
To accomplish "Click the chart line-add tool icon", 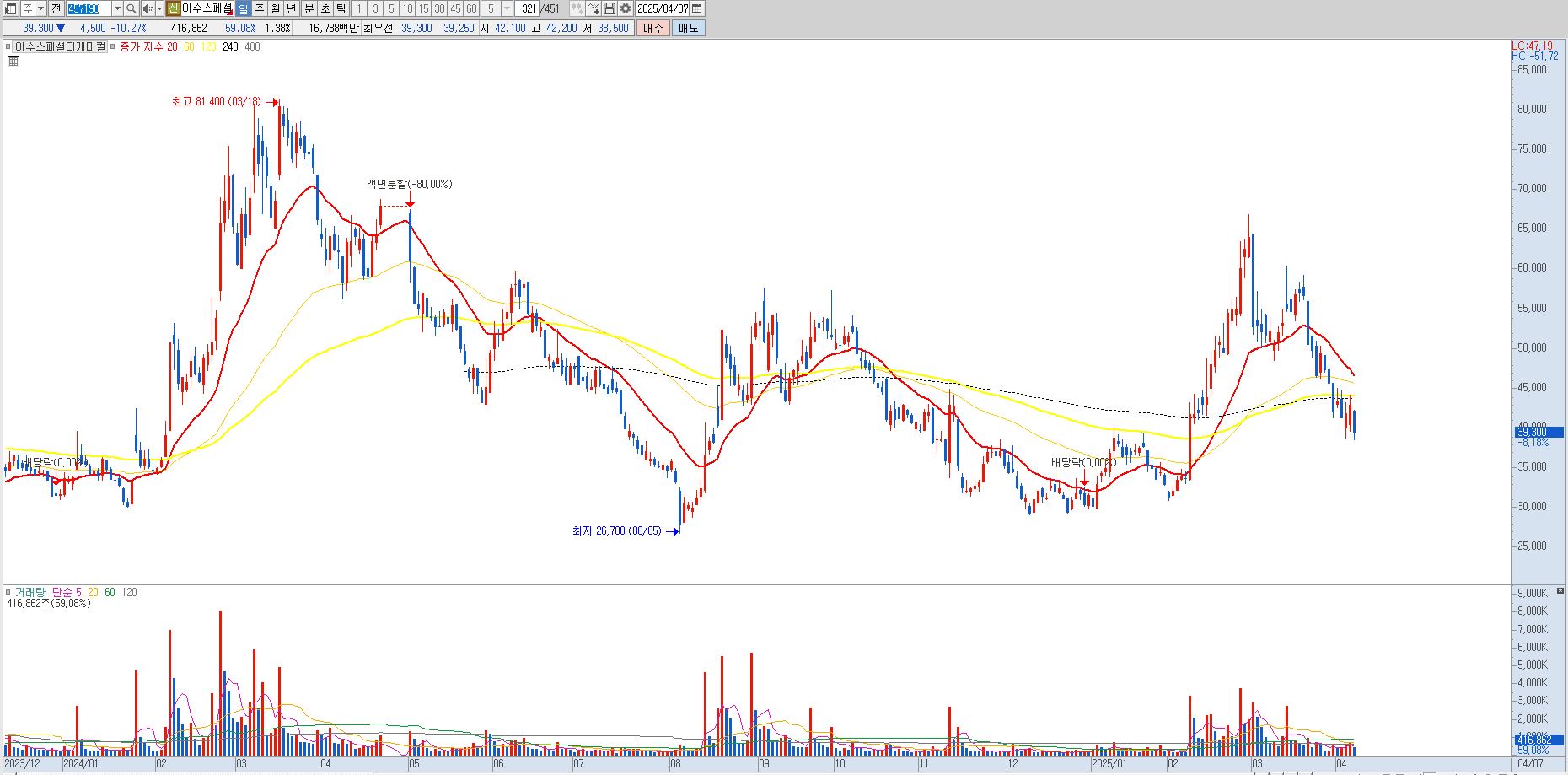I will coord(593,8).
